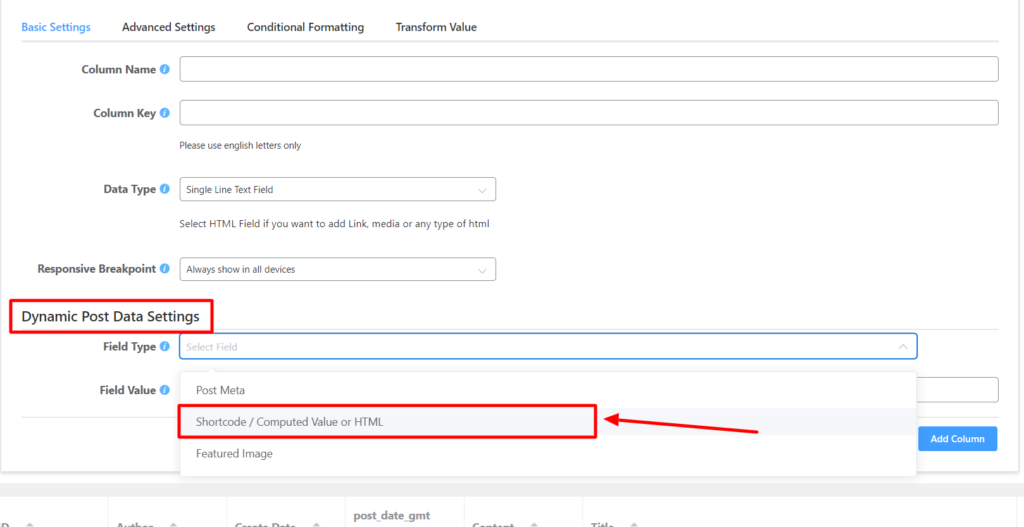1024x527 pixels.
Task: Open the Responsive Breakpoint dropdown
Action: 337,270
